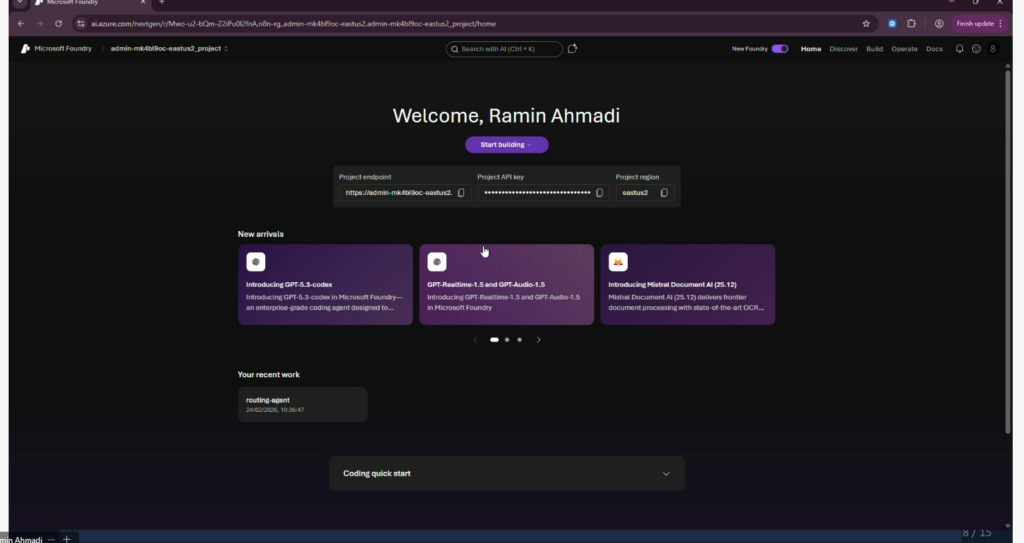The width and height of the screenshot is (1024, 543).
Task: Open the Introducing Mistral Document AI card
Action: (x=687, y=285)
